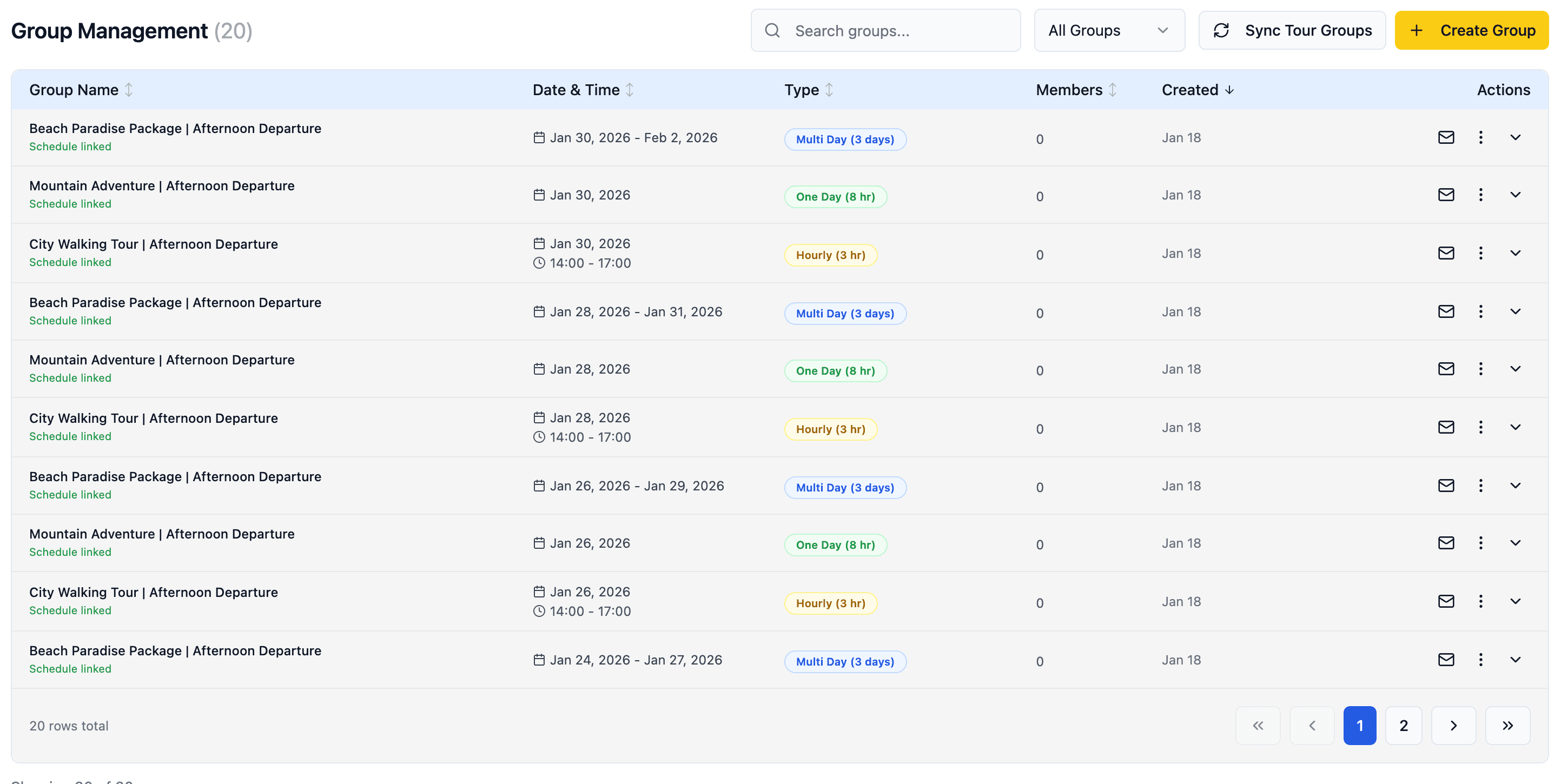Screen dimensions: 1561x784
Task: Open the Schedule linked link under Mountain Adventure Jan 28
Action: tap(70, 377)
